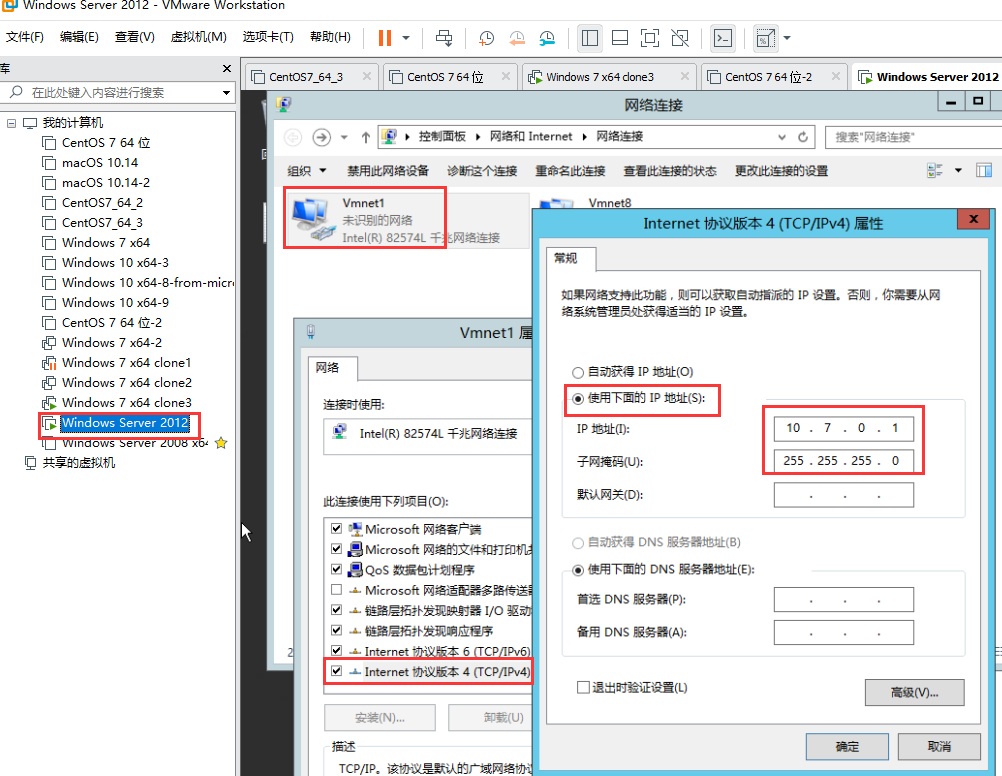1002x776 pixels.
Task: Open the 选项卡(T) menu
Action: (268, 37)
